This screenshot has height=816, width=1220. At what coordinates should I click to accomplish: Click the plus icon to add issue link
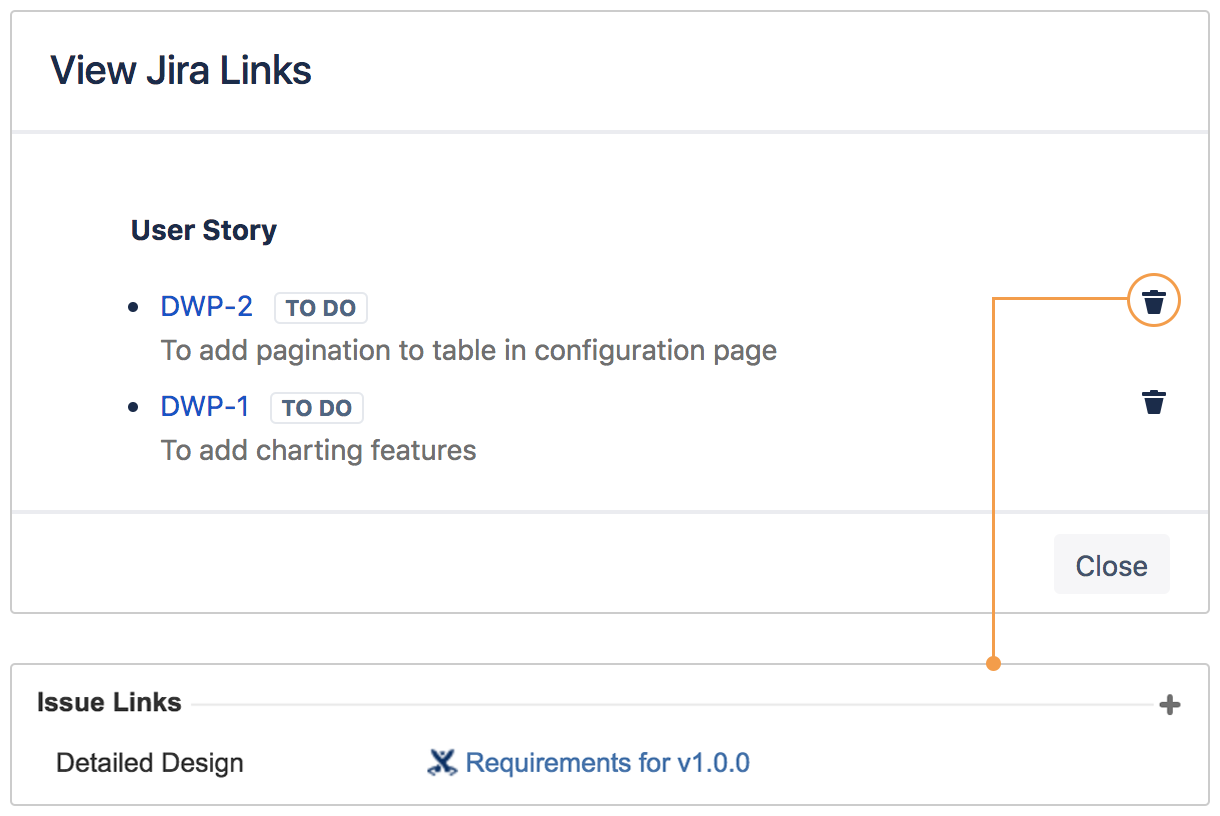[1168, 703]
